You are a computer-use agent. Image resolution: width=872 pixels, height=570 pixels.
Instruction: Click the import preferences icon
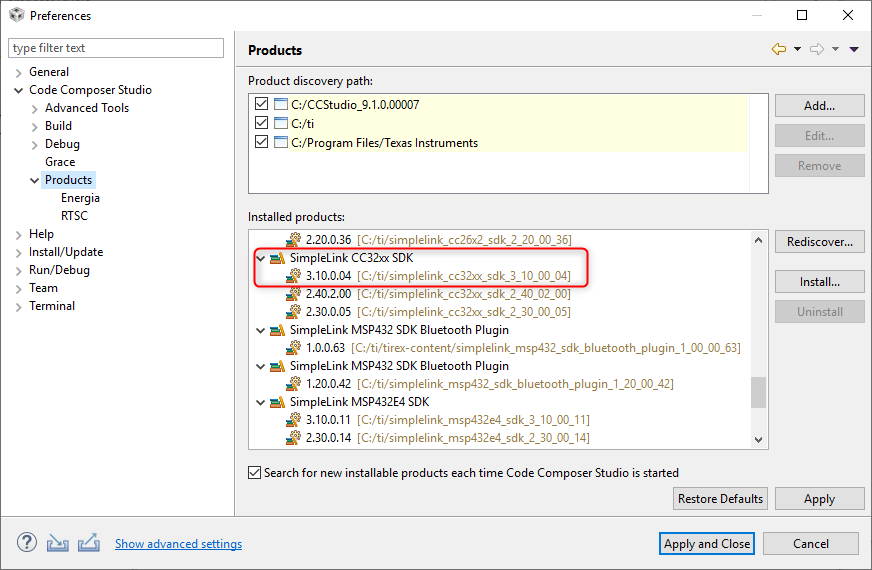(x=58, y=543)
